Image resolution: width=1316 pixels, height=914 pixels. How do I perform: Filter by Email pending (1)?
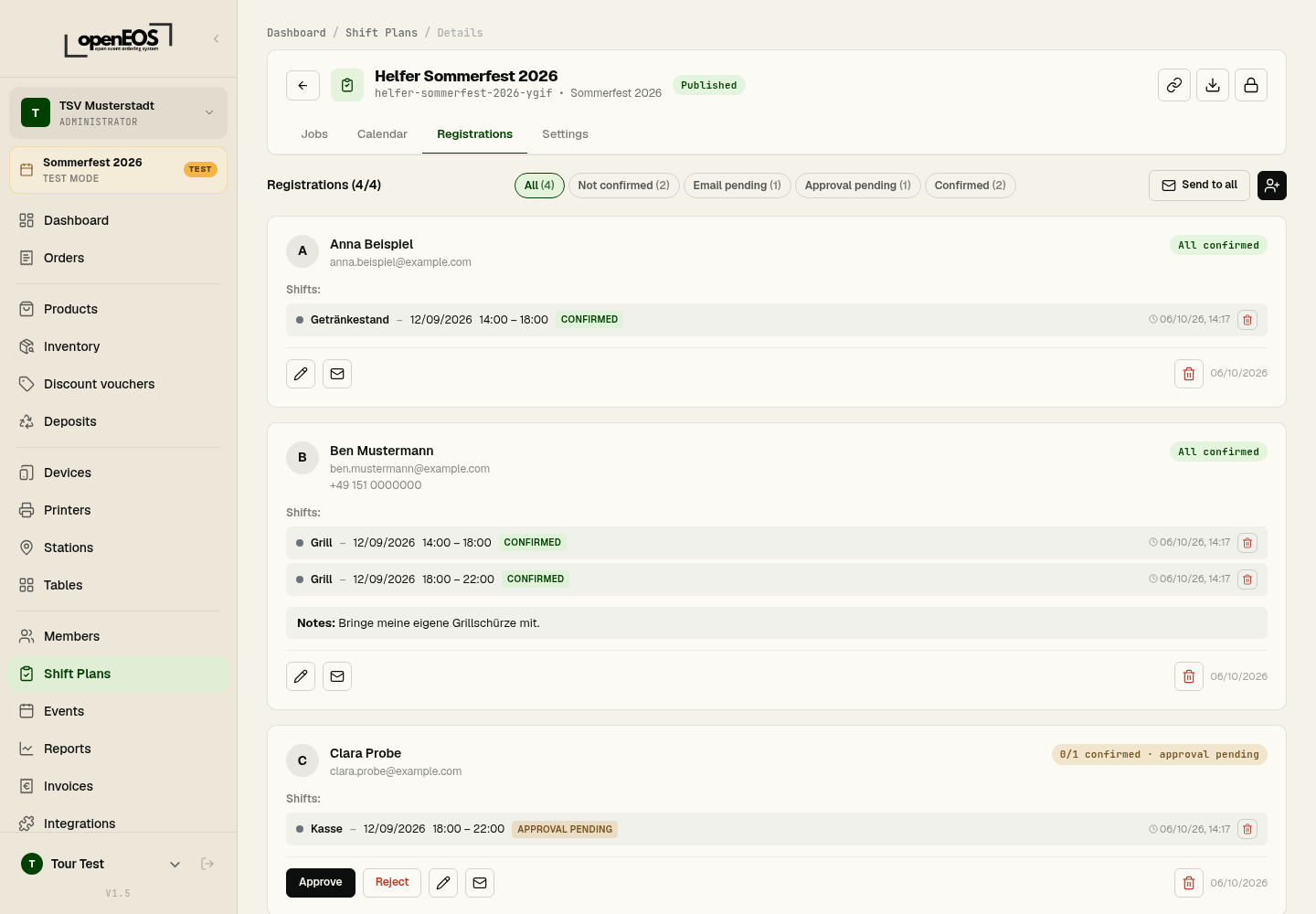(x=737, y=186)
